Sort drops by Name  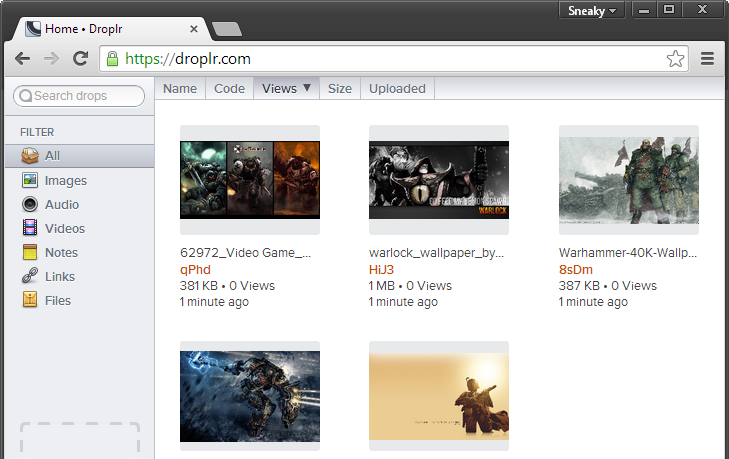(180, 88)
